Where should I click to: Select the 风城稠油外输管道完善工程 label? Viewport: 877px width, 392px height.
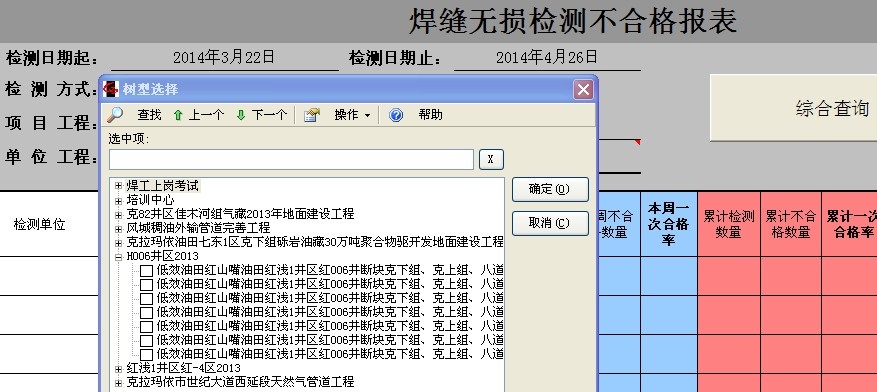pyautogui.click(x=198, y=228)
